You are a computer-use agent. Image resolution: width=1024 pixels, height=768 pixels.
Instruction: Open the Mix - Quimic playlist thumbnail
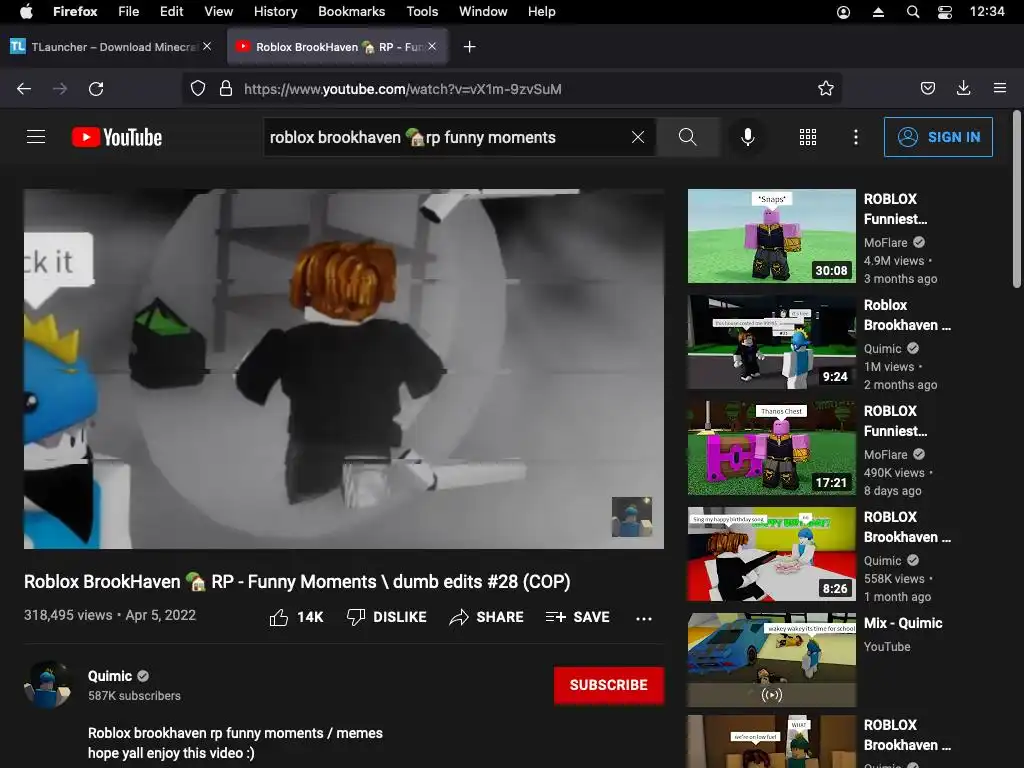coord(772,660)
